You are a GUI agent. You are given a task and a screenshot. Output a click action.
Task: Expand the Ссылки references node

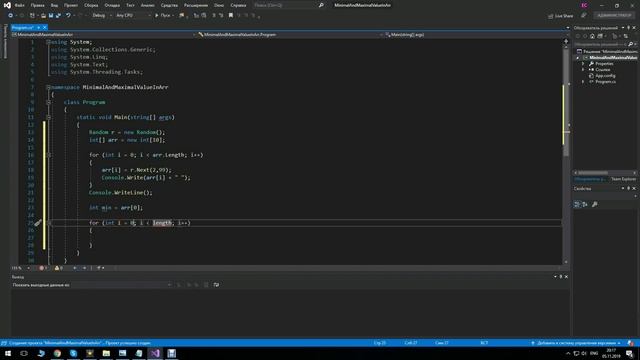(583, 70)
